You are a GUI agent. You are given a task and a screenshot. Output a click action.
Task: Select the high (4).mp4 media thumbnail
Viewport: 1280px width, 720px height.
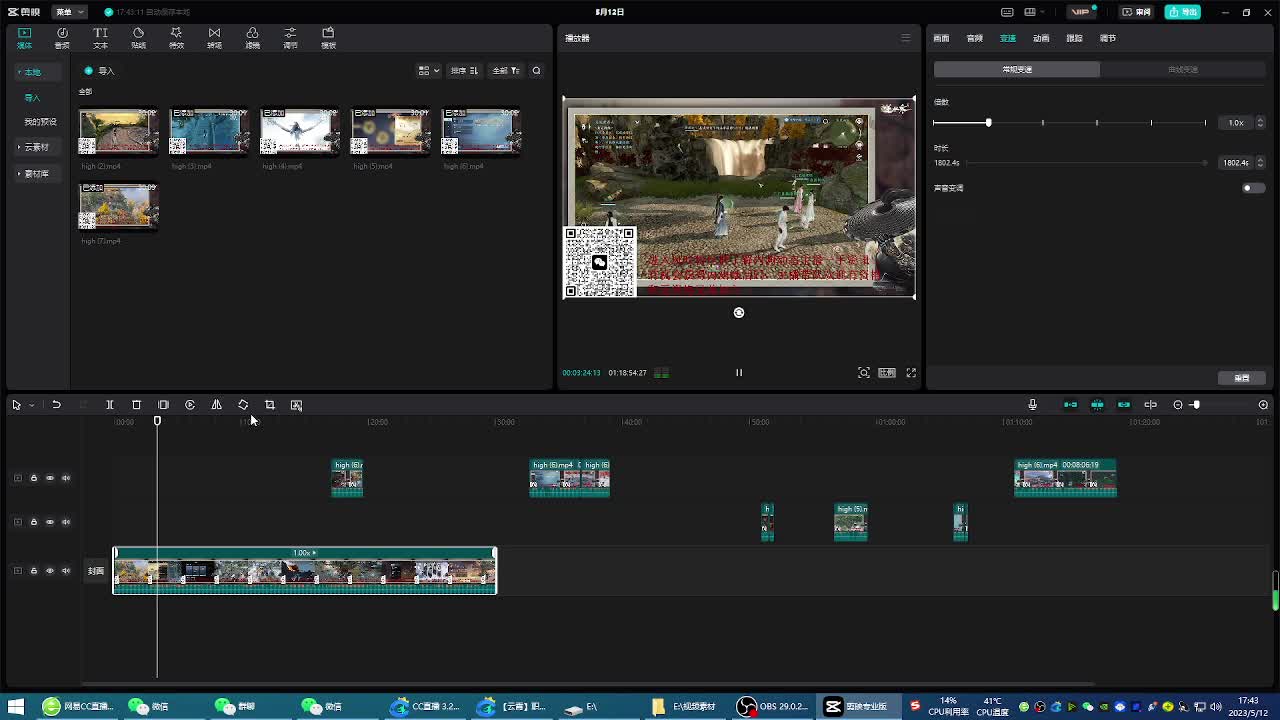[299, 131]
